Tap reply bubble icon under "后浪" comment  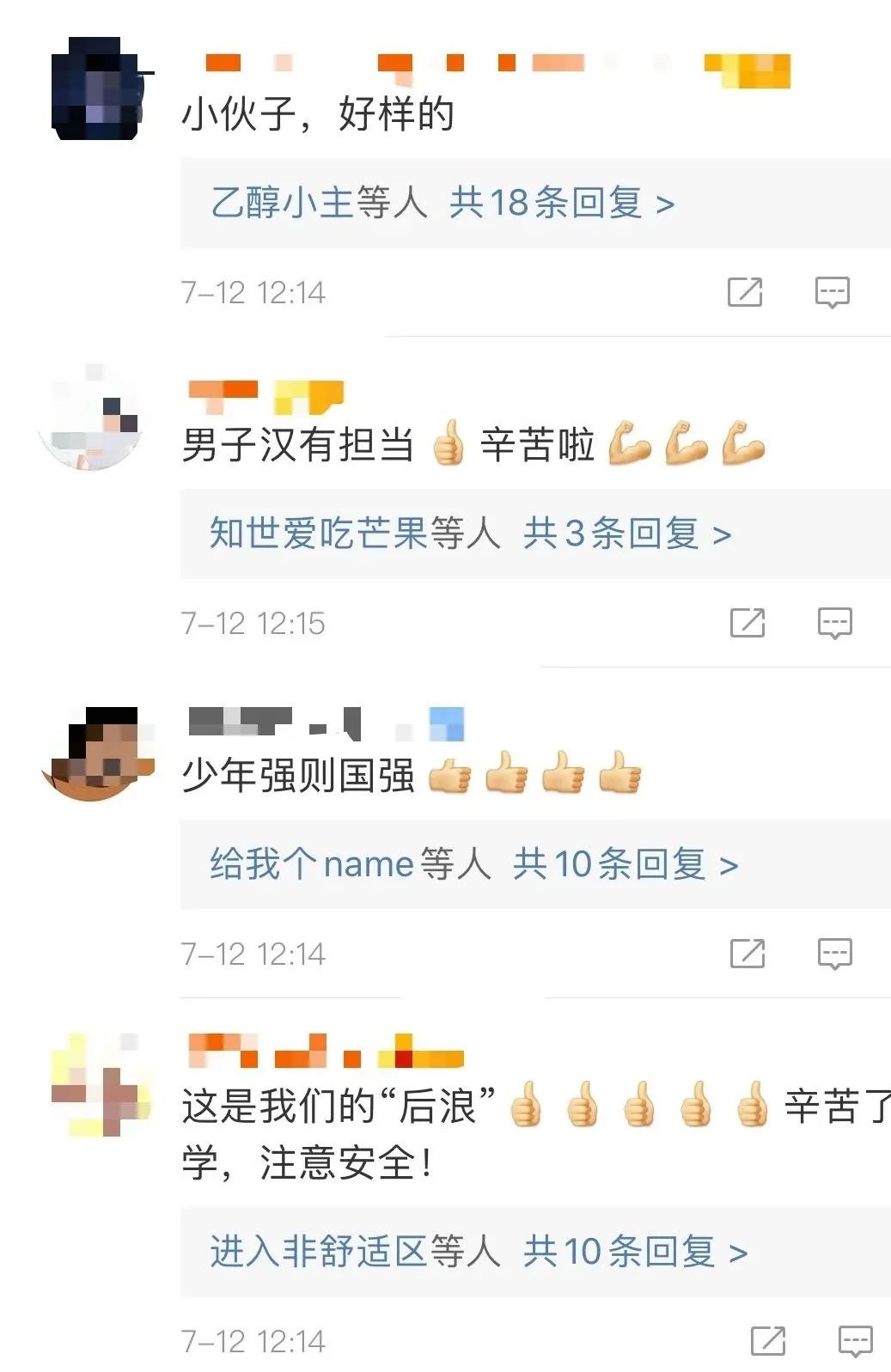coord(856,1341)
